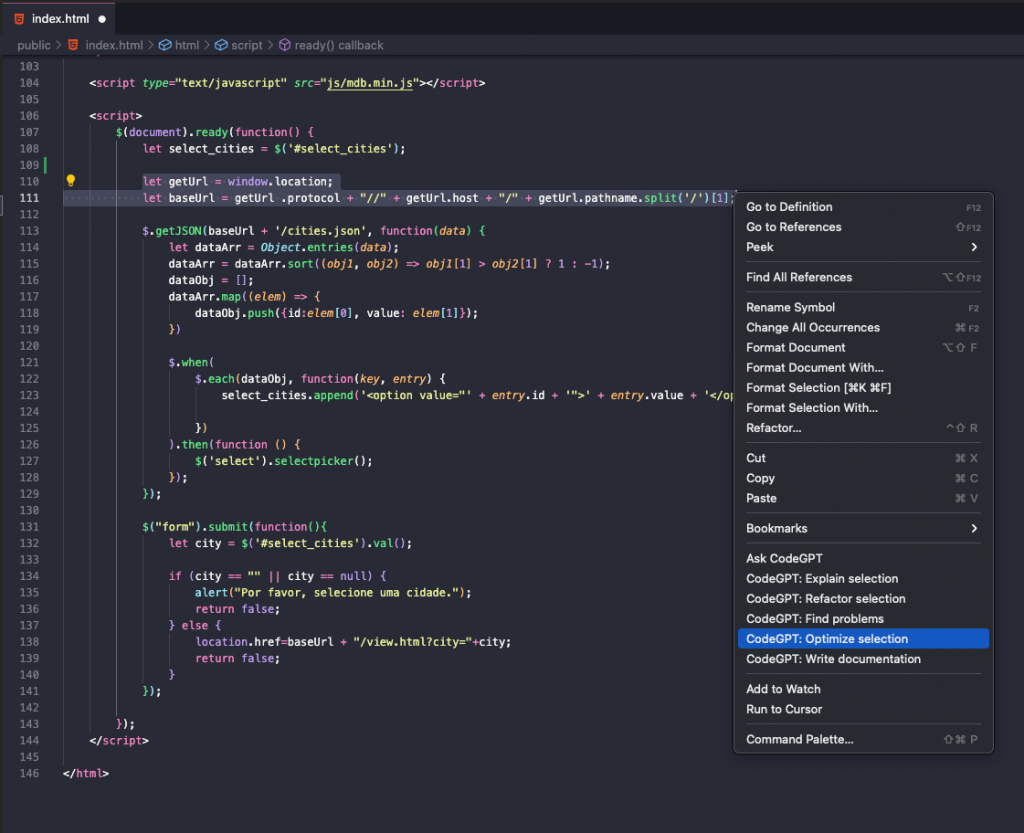
Task: Open Command Palette... from context menu
Action: (x=863, y=740)
